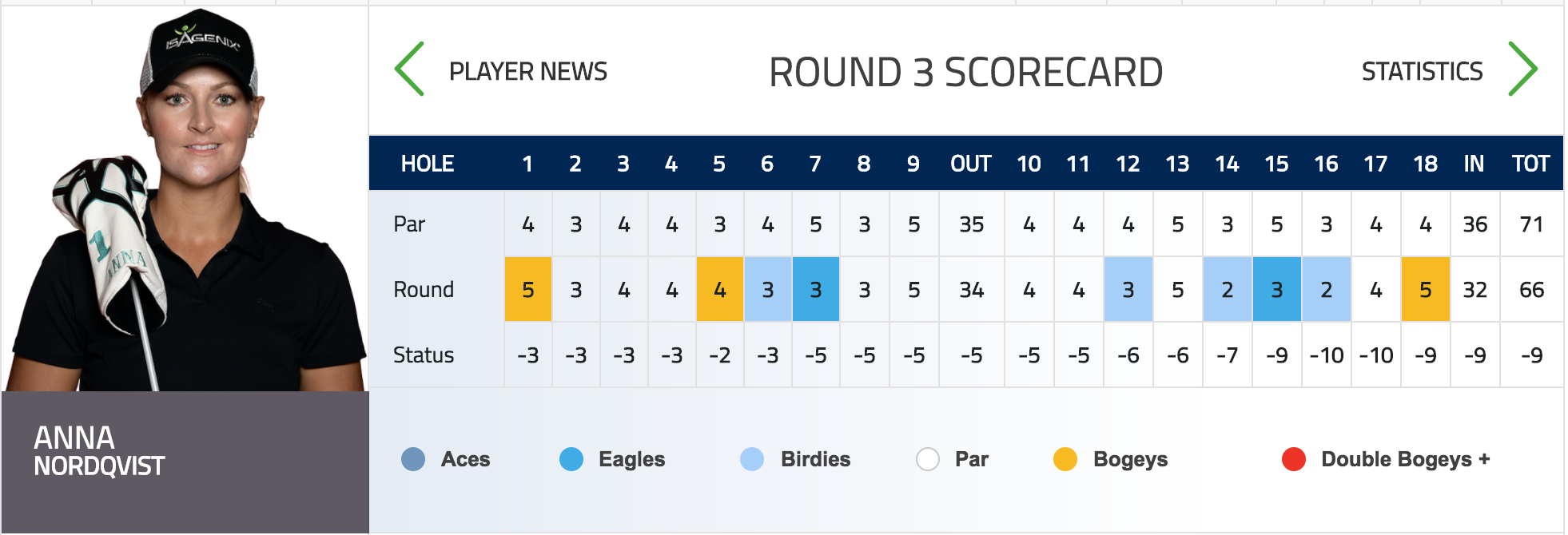Click the Aces legend circle
The image size is (1568, 535).
[413, 459]
